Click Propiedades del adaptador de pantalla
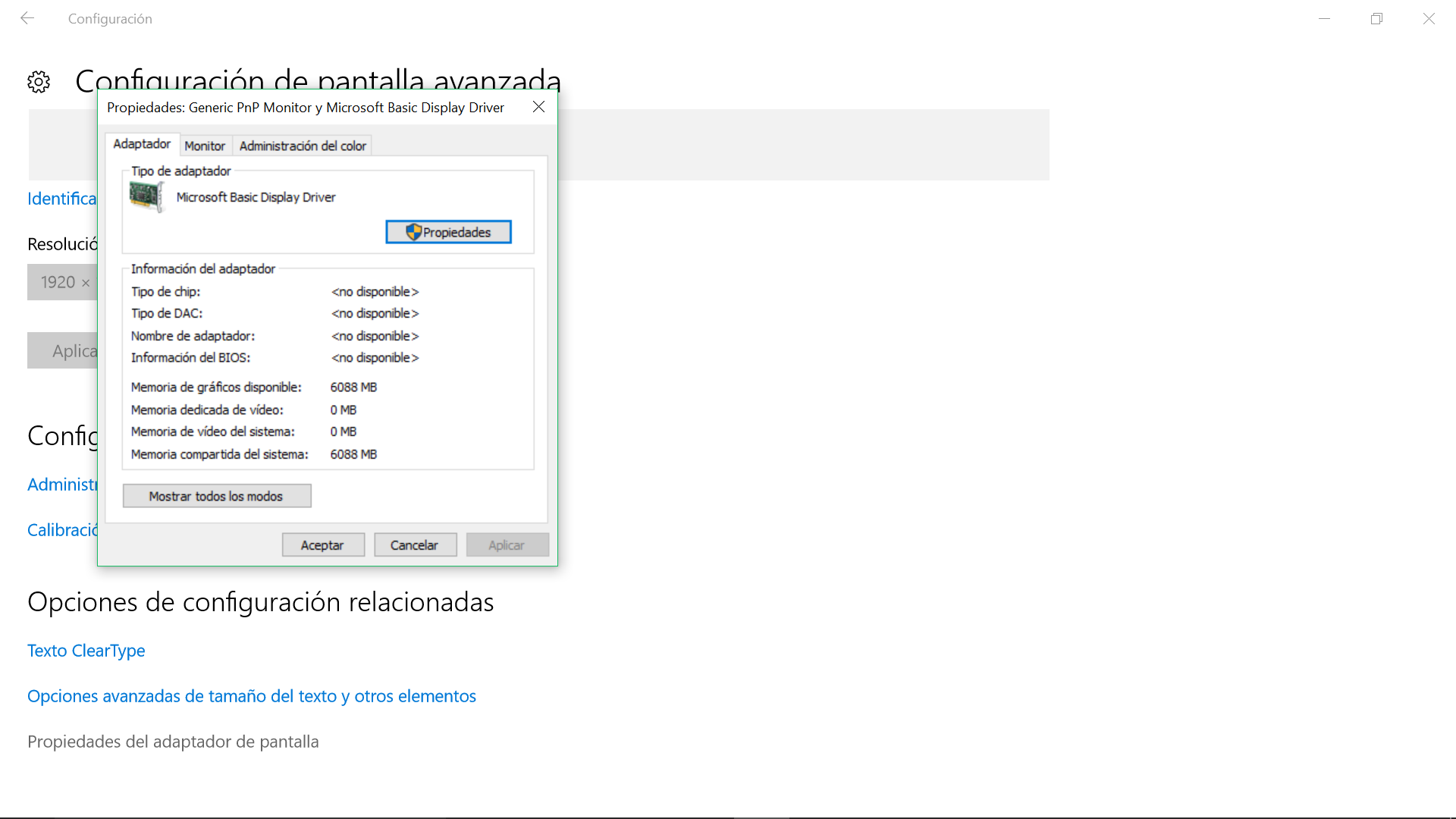The width and height of the screenshot is (1456, 819). pos(173,742)
